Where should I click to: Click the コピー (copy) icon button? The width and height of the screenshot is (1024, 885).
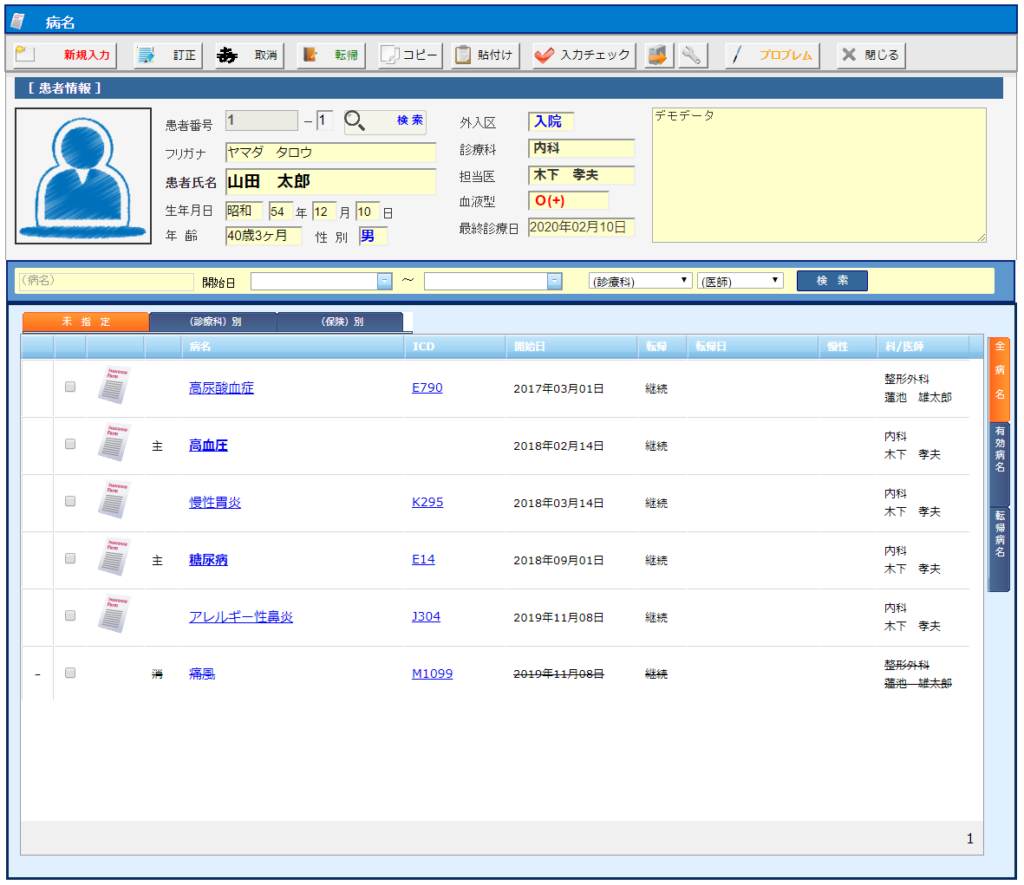click(410, 55)
